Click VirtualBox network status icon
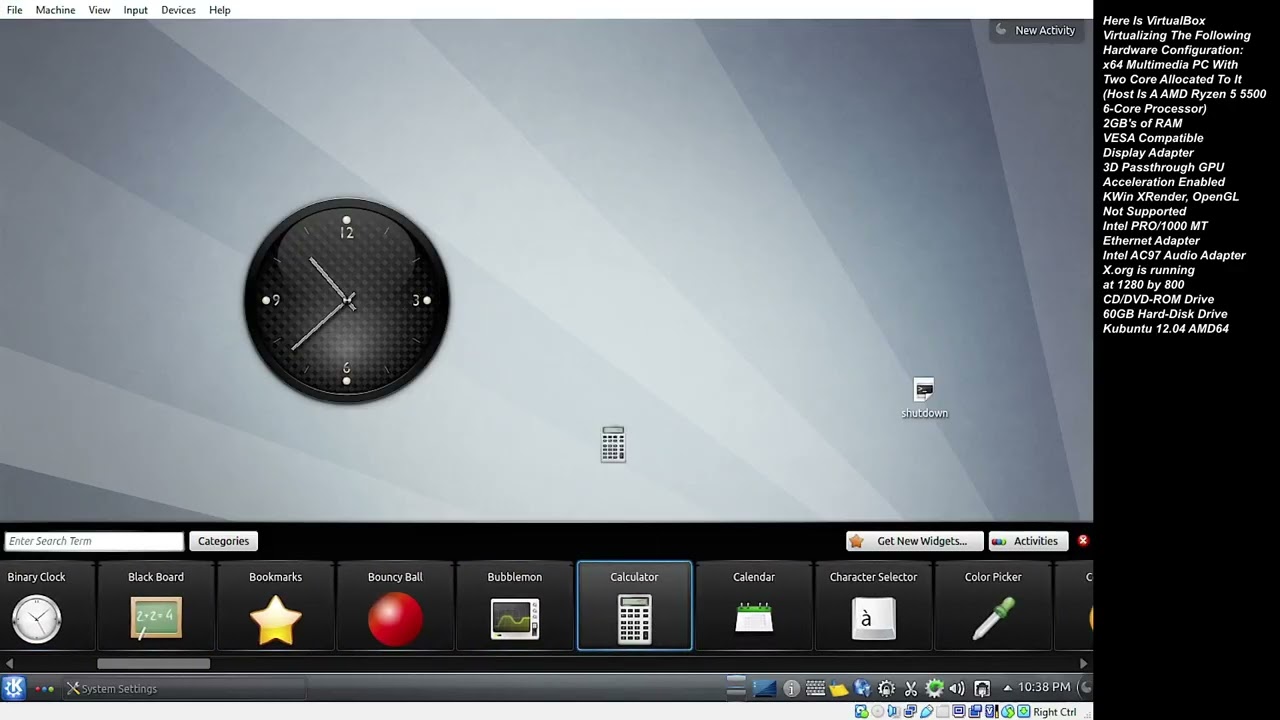 point(909,712)
